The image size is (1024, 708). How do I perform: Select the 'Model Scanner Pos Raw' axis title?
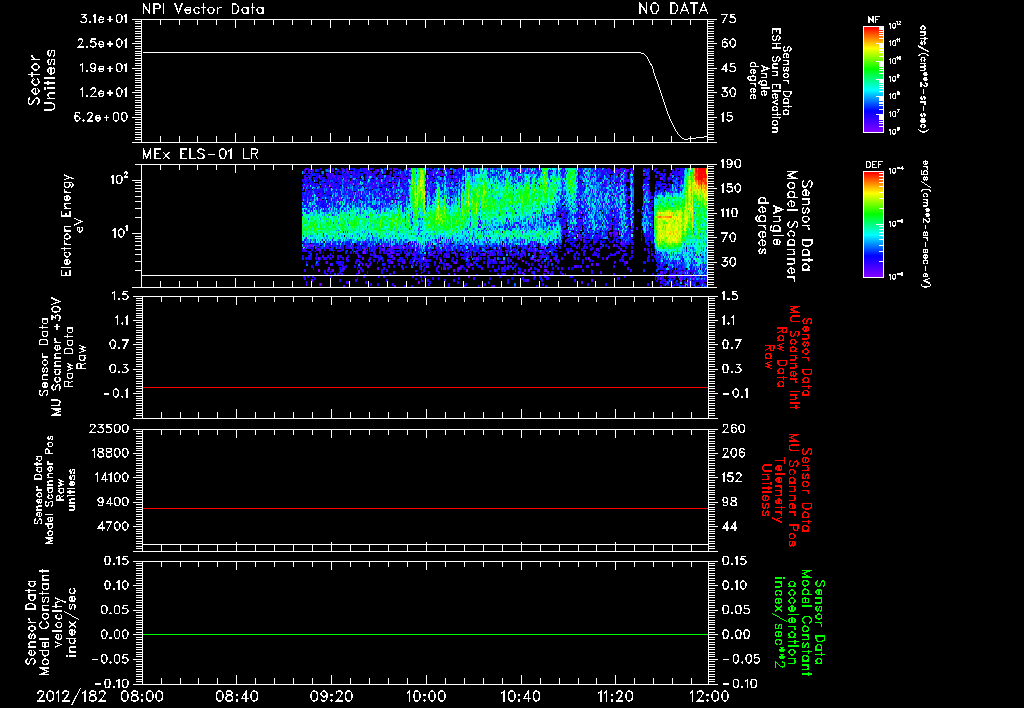55,490
